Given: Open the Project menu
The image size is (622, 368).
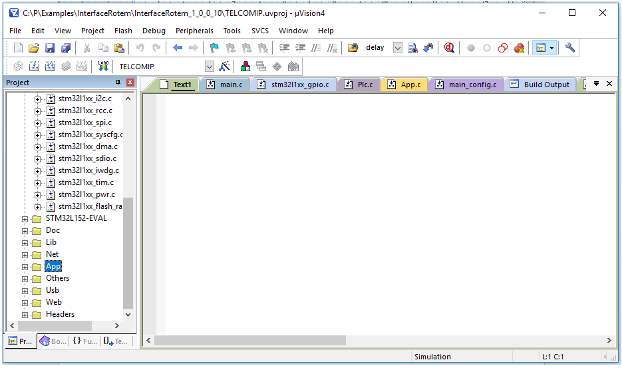Looking at the screenshot, I should pos(92,31).
